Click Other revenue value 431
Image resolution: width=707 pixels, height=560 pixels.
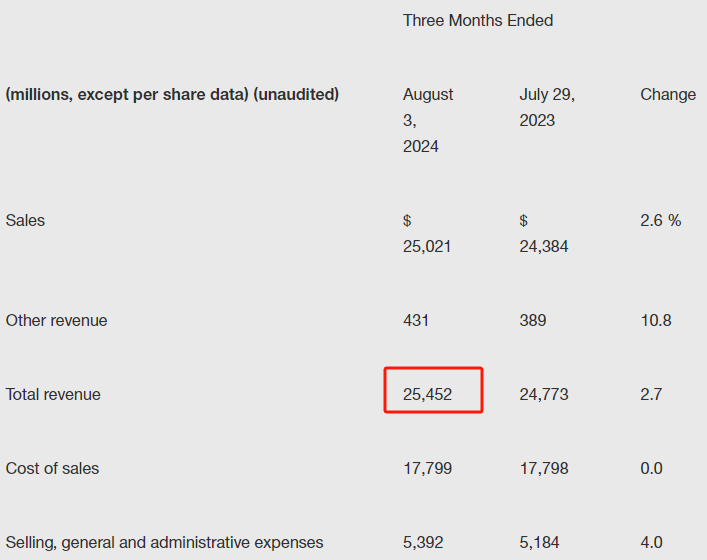[x=416, y=321]
